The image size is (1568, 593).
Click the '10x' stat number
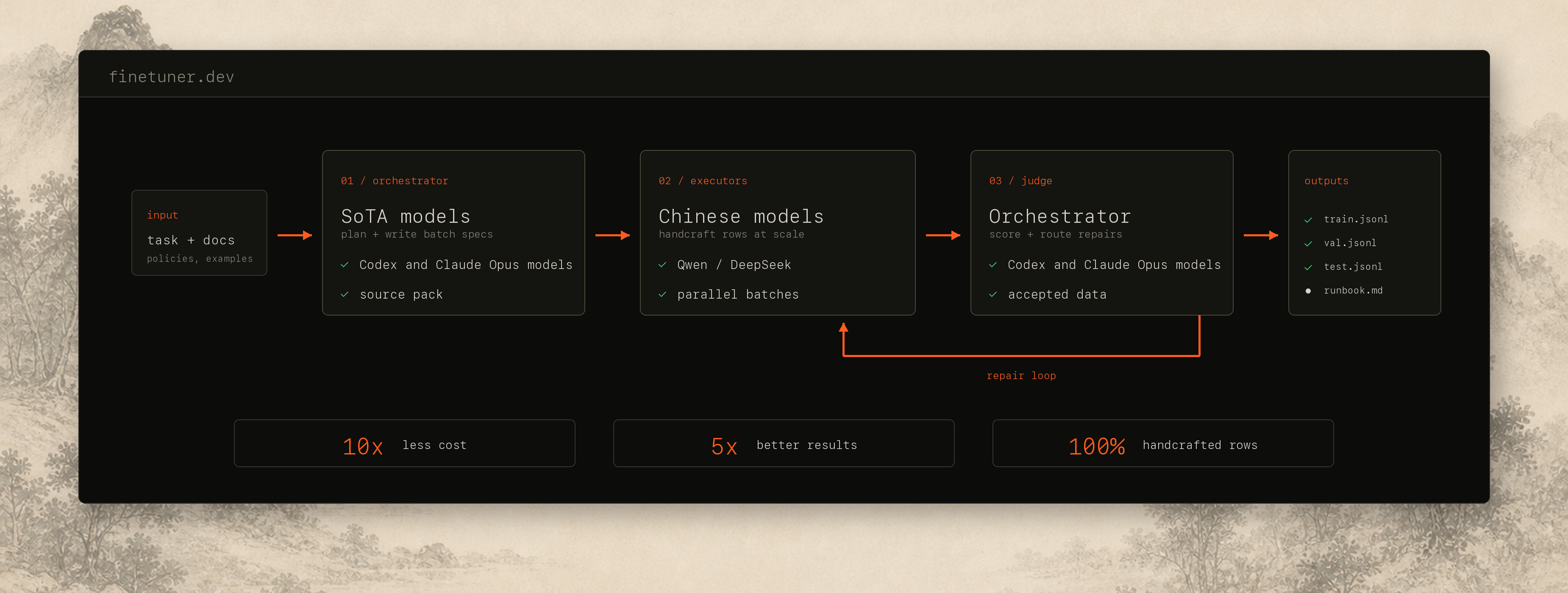click(363, 446)
